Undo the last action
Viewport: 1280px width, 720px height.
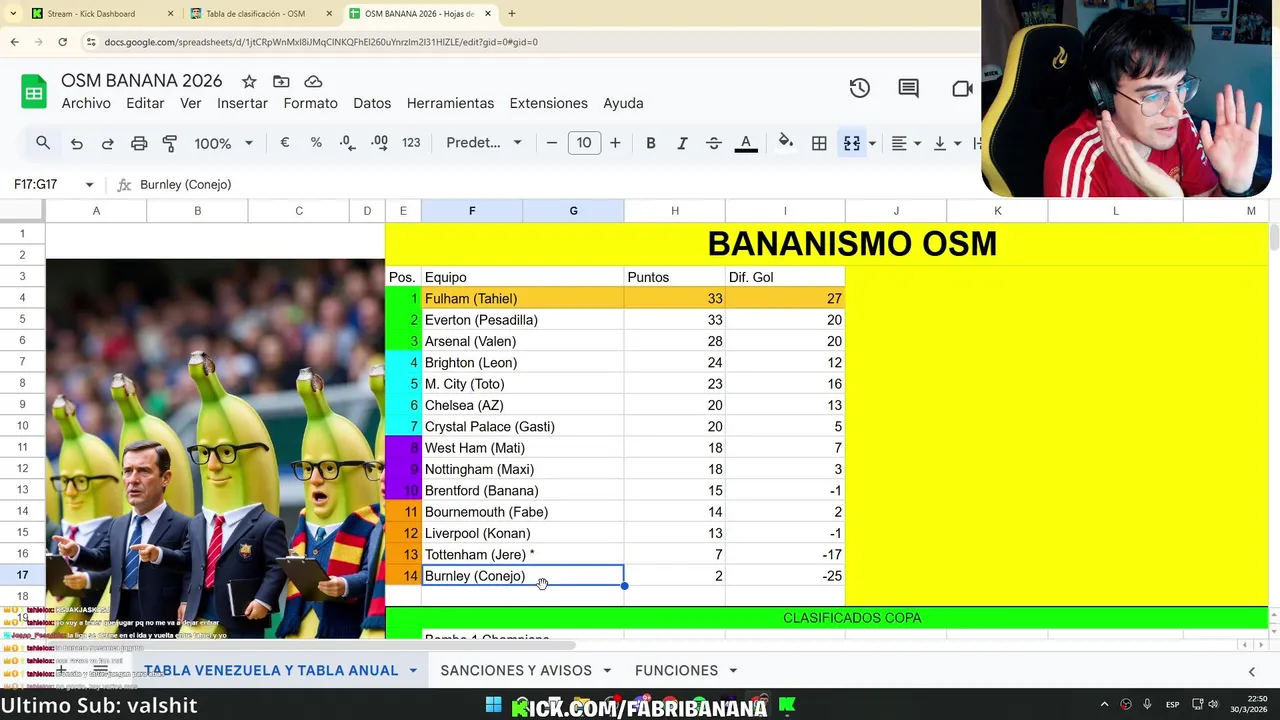click(76, 143)
